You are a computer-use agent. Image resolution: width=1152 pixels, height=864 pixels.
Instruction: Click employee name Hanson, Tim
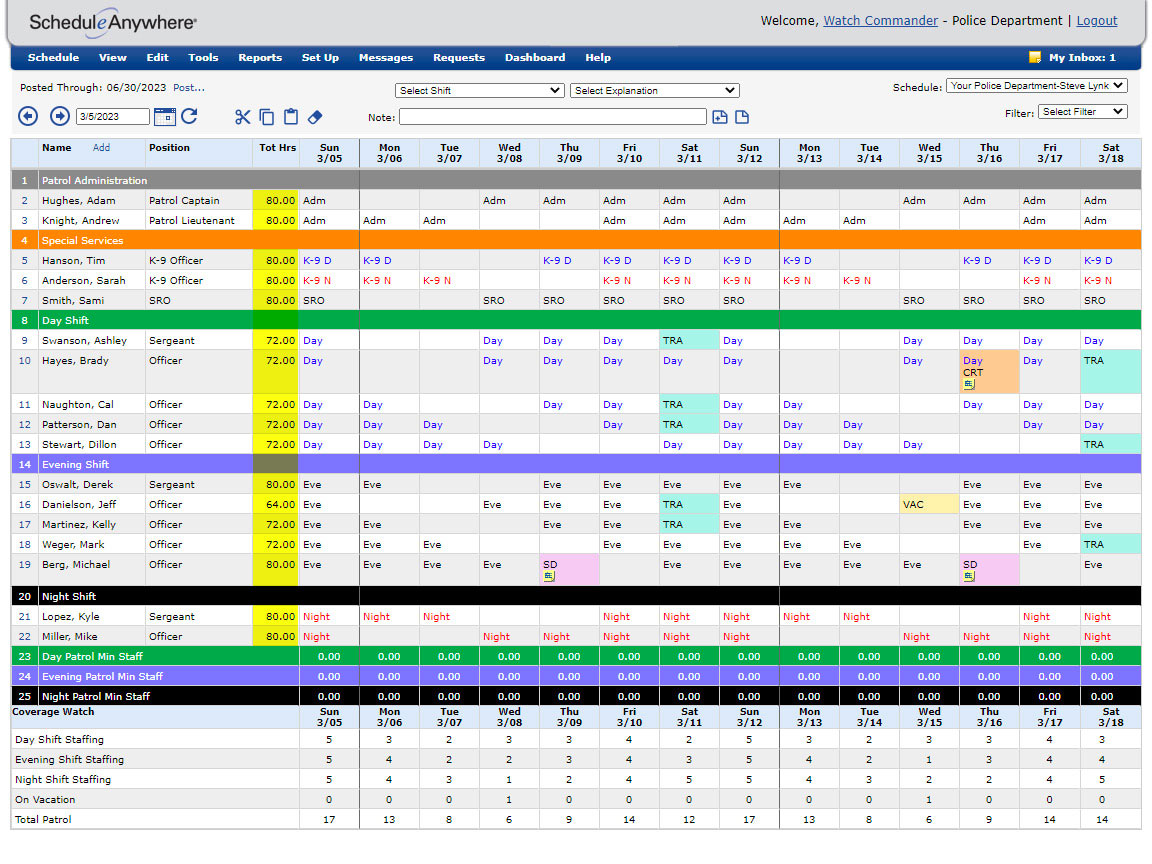[x=73, y=260]
